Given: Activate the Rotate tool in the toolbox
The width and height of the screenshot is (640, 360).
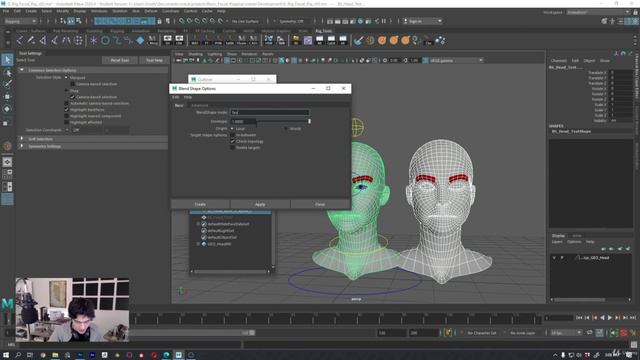Looking at the screenshot, I should [7, 109].
